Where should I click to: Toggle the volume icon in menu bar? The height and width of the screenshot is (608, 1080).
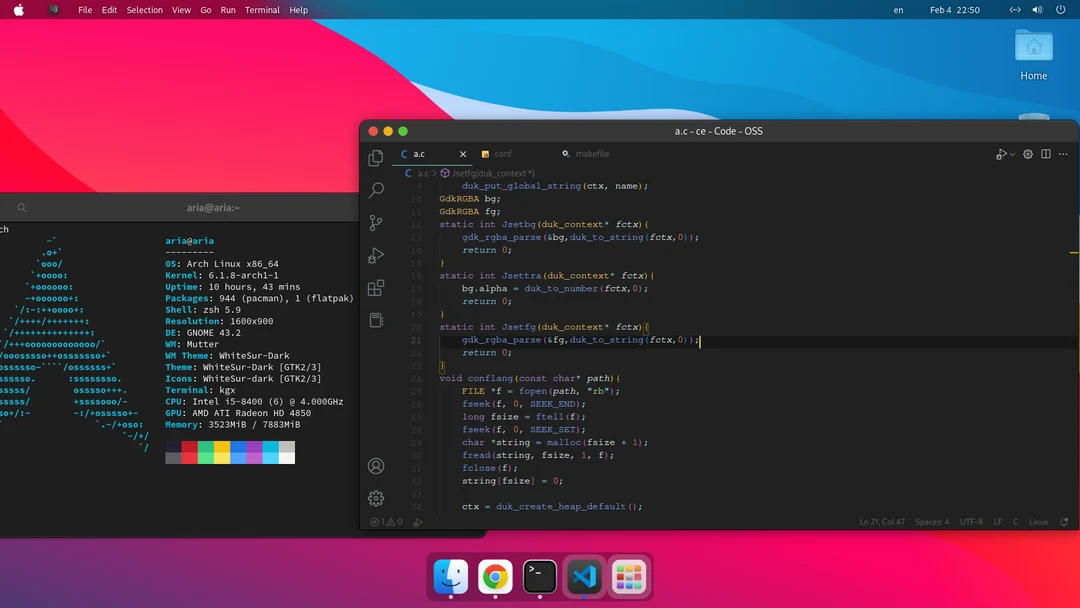click(x=1035, y=10)
